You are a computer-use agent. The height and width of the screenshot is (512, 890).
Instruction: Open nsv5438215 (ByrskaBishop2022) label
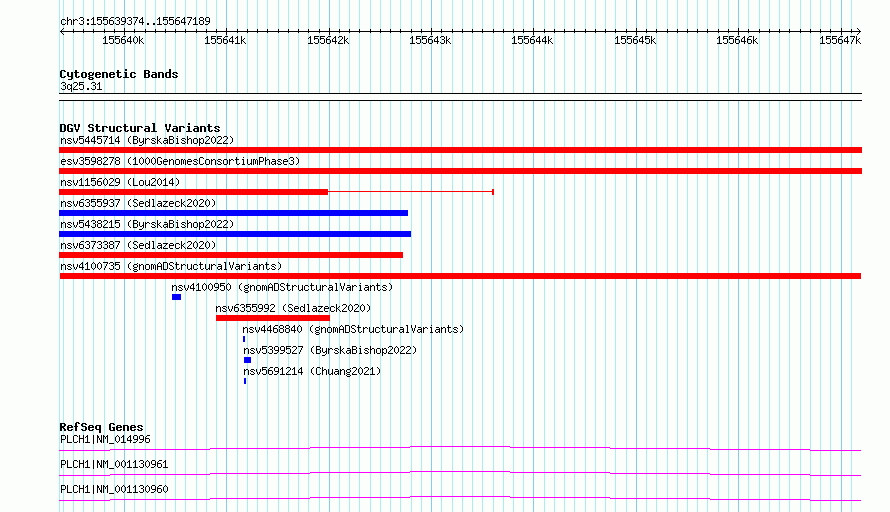(x=147, y=224)
